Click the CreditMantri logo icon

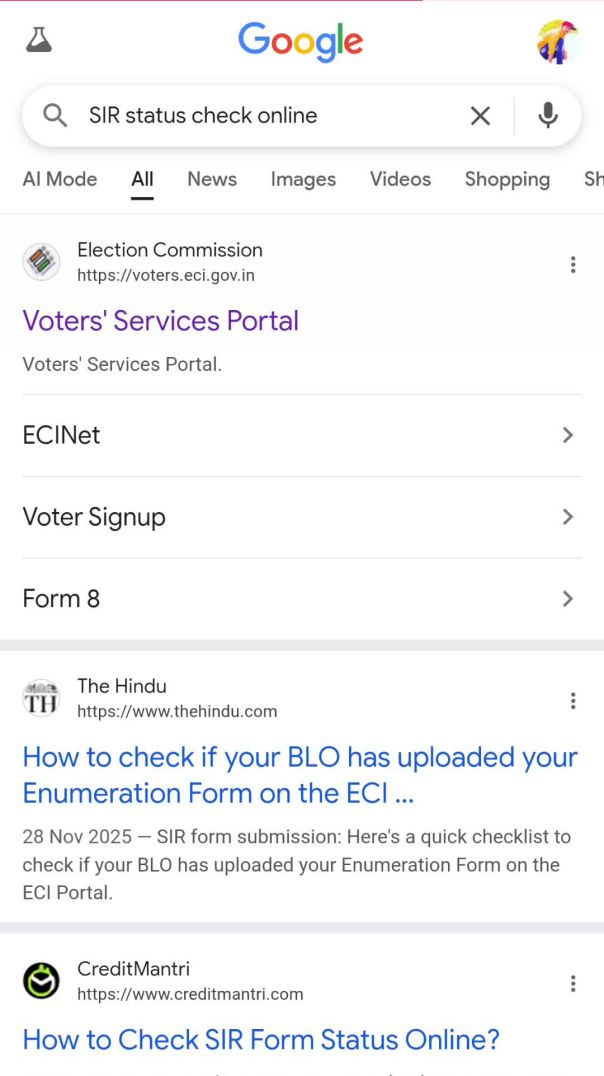(41, 981)
